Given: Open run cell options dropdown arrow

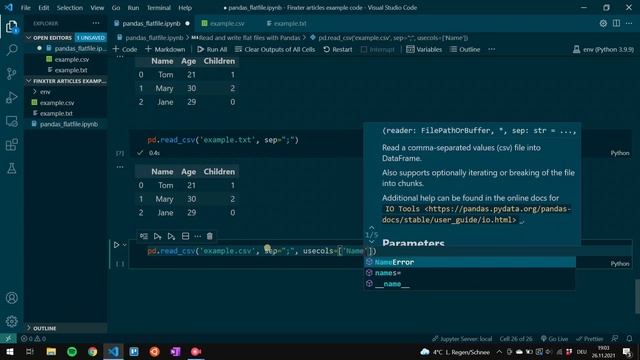Looking at the screenshot, I should (124, 245).
